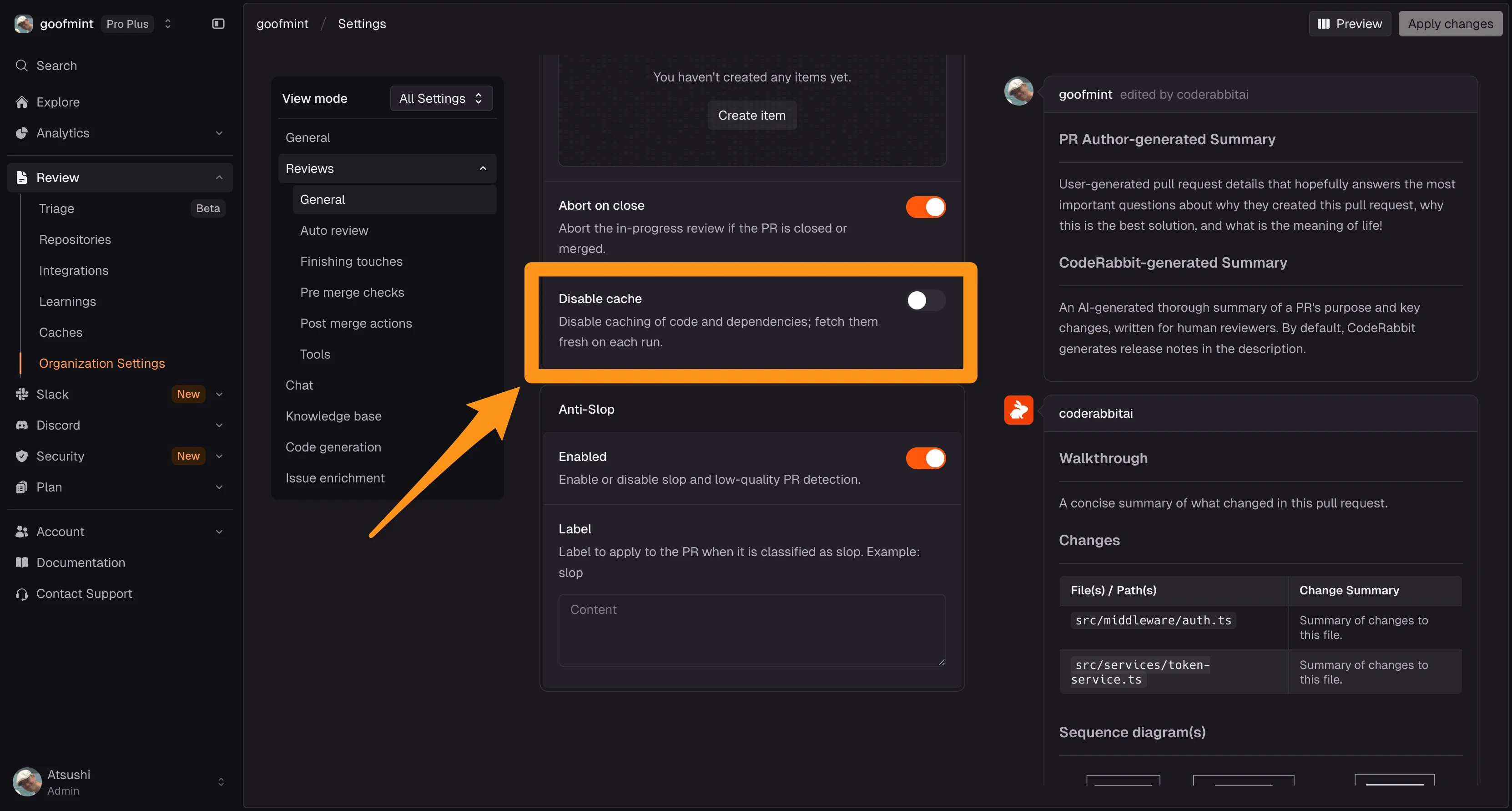Screen dimensions: 1512x811
Task: Go to Integrations page
Action: (74, 270)
